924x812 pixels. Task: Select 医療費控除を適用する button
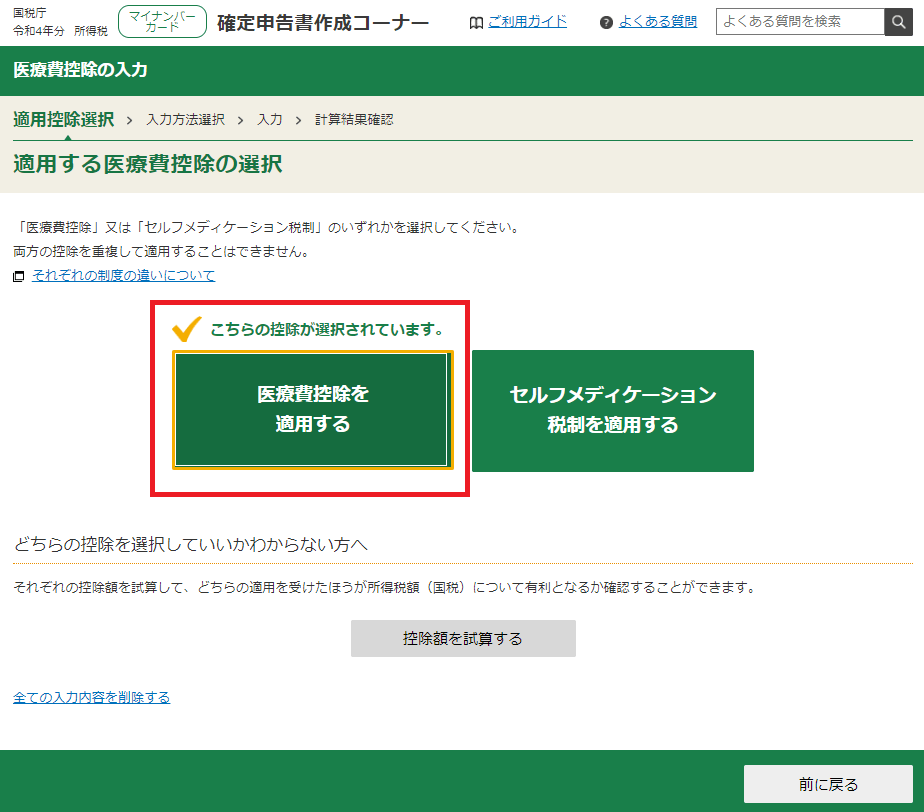pyautogui.click(x=312, y=410)
